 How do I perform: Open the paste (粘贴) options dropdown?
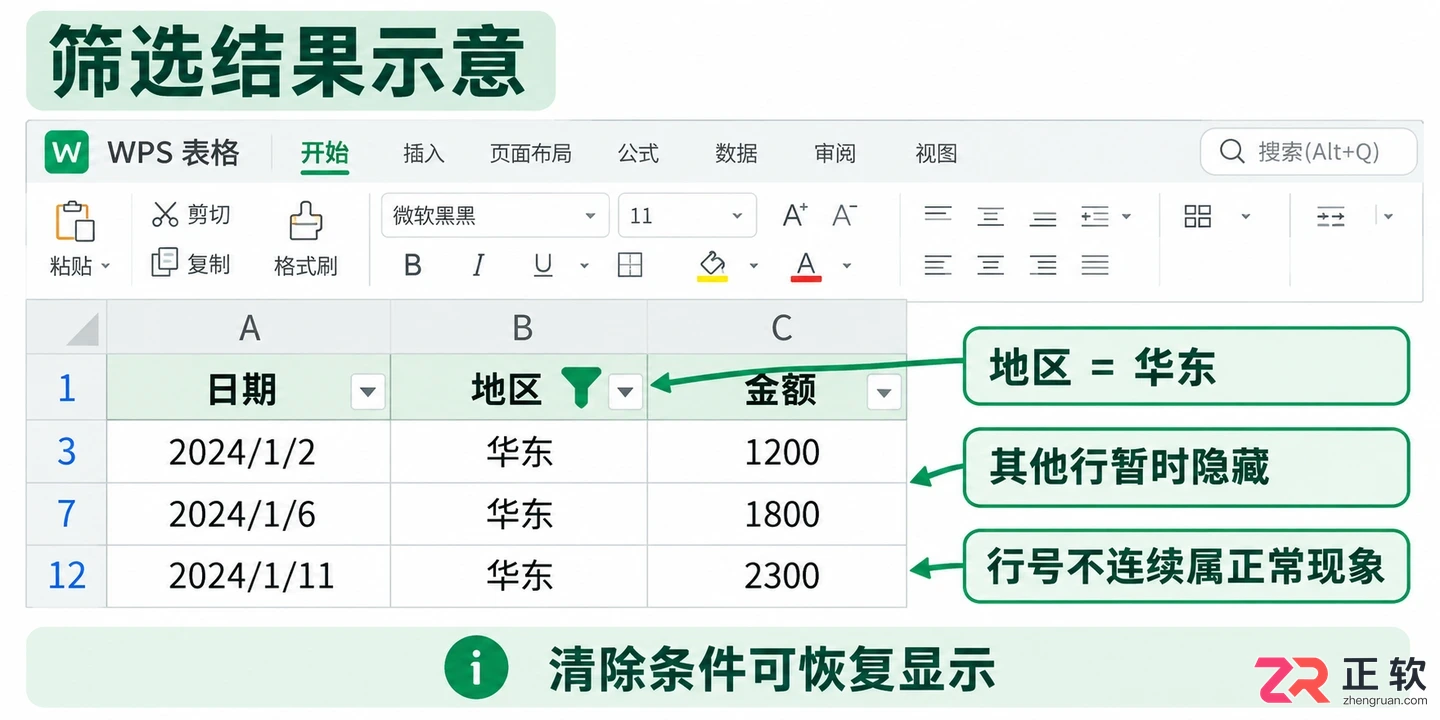click(106, 266)
